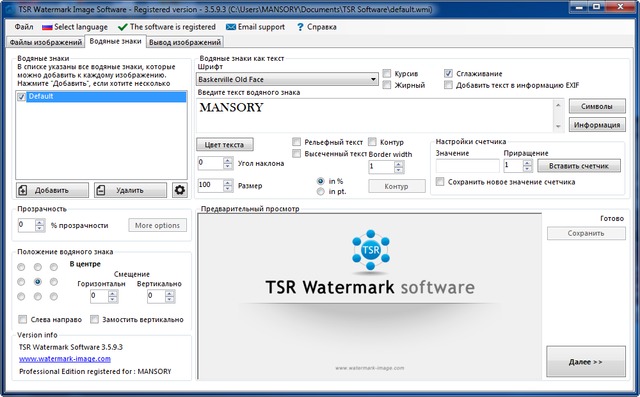Screen dimensions: 640x397
Task: Switch to Вывод изображений tab
Action: coord(185,42)
